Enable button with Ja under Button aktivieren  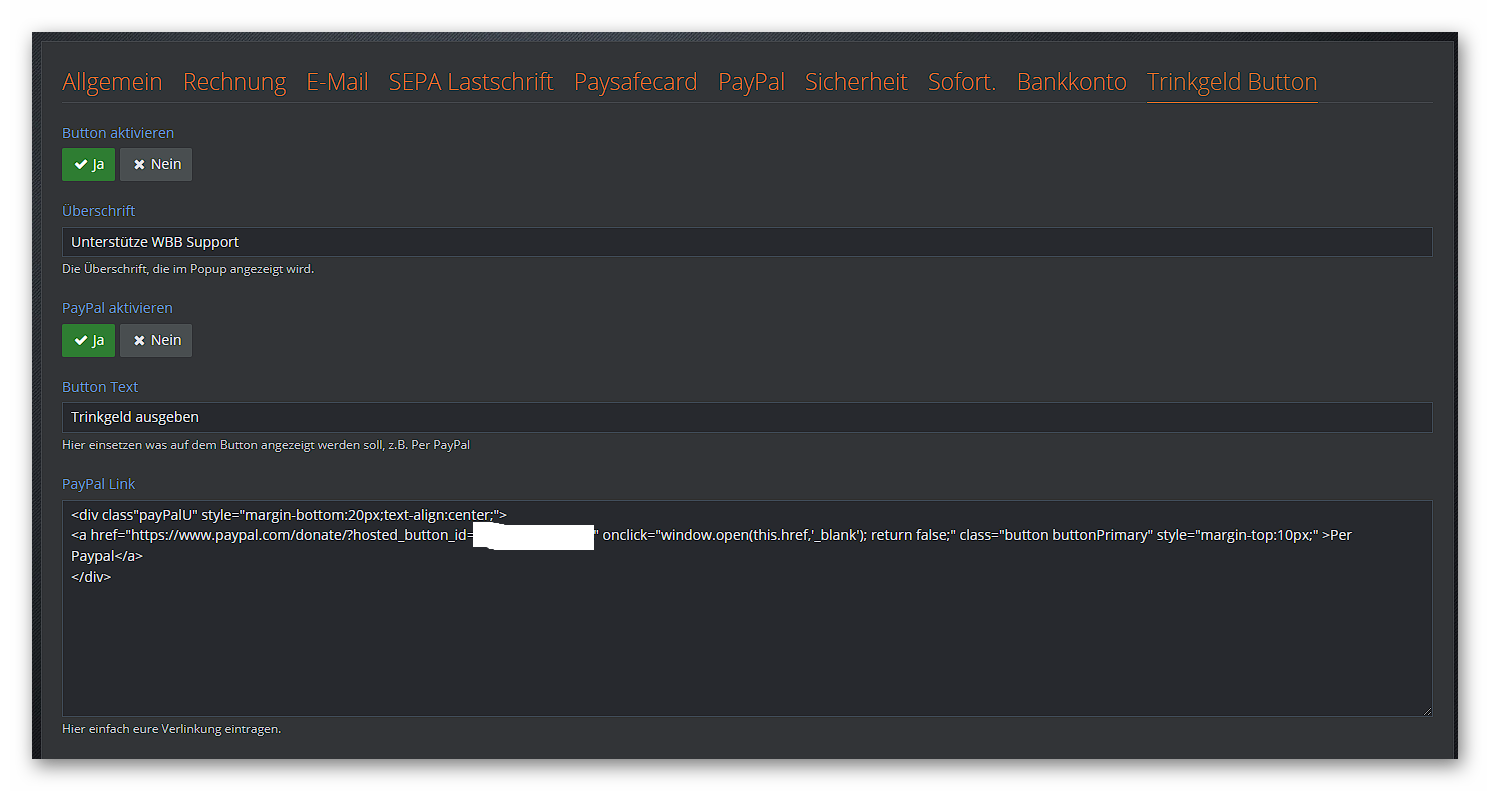(89, 164)
